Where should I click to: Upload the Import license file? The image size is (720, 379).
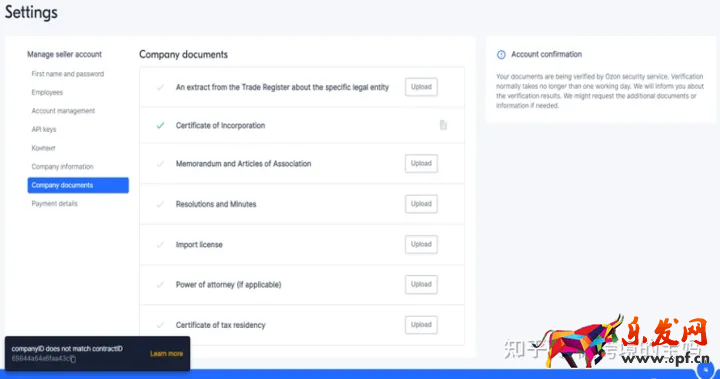point(421,244)
